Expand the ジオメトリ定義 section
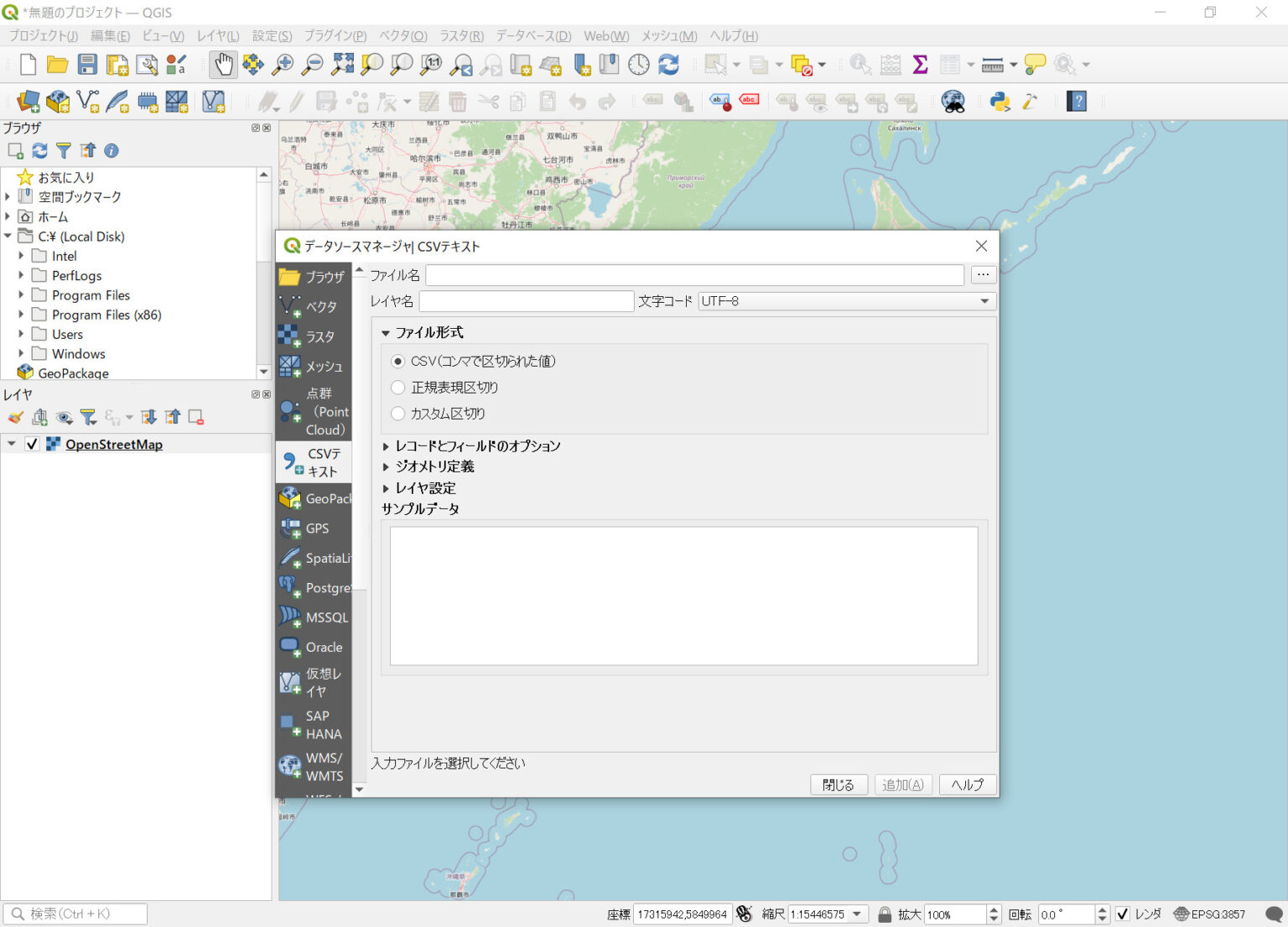This screenshot has width=1288, height=927. 387,466
